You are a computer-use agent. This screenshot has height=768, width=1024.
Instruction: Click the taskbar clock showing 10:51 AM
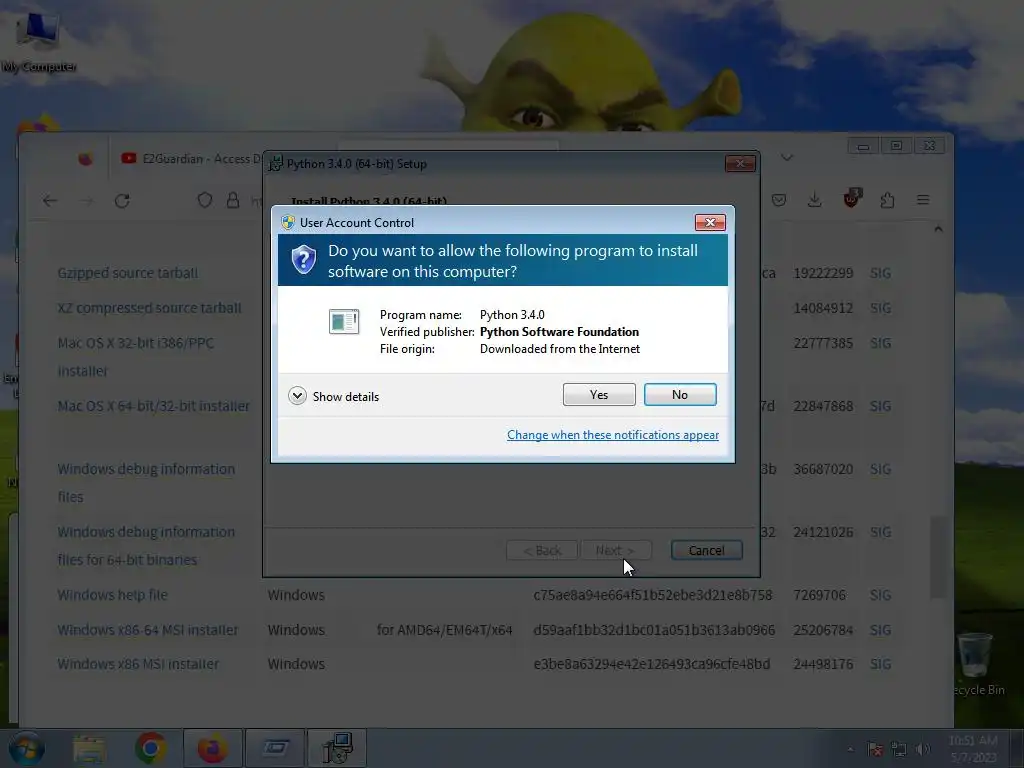pyautogui.click(x=973, y=749)
